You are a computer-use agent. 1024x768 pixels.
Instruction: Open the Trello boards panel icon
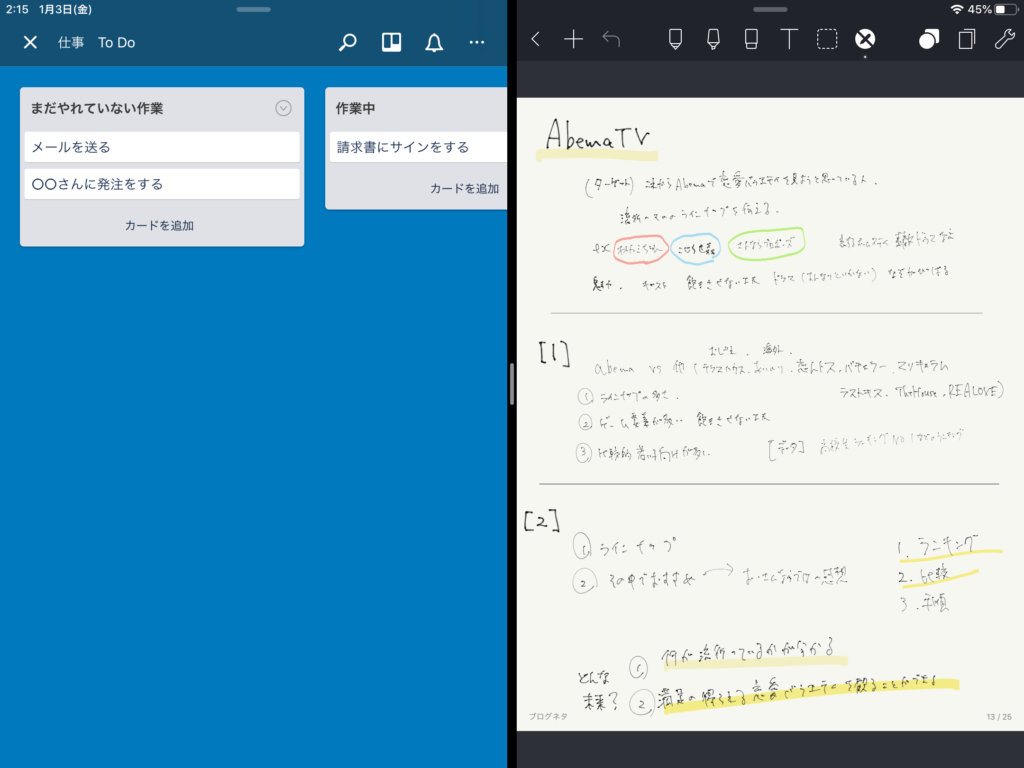tap(391, 42)
